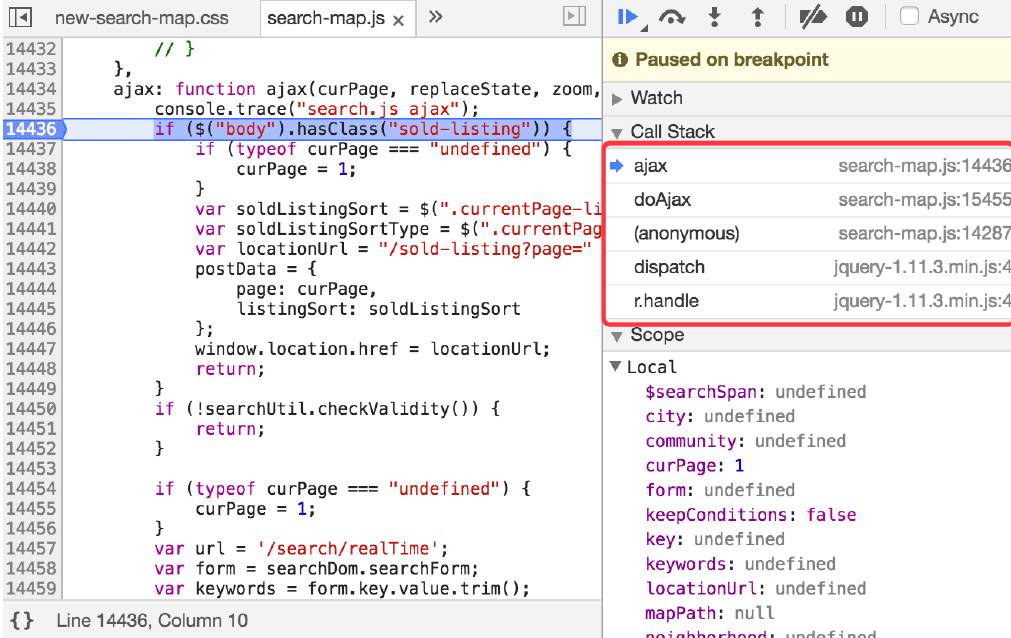Open search-map.js:15455 source link
The image size is (1011, 638).
pos(924,200)
